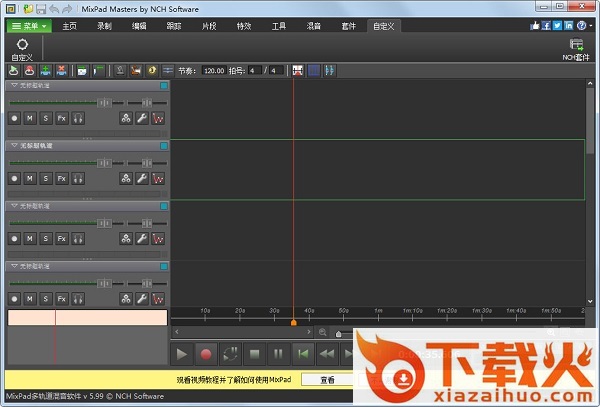Click the three-circles icon on the first track
This screenshot has width=600, height=407.
(x=126, y=118)
